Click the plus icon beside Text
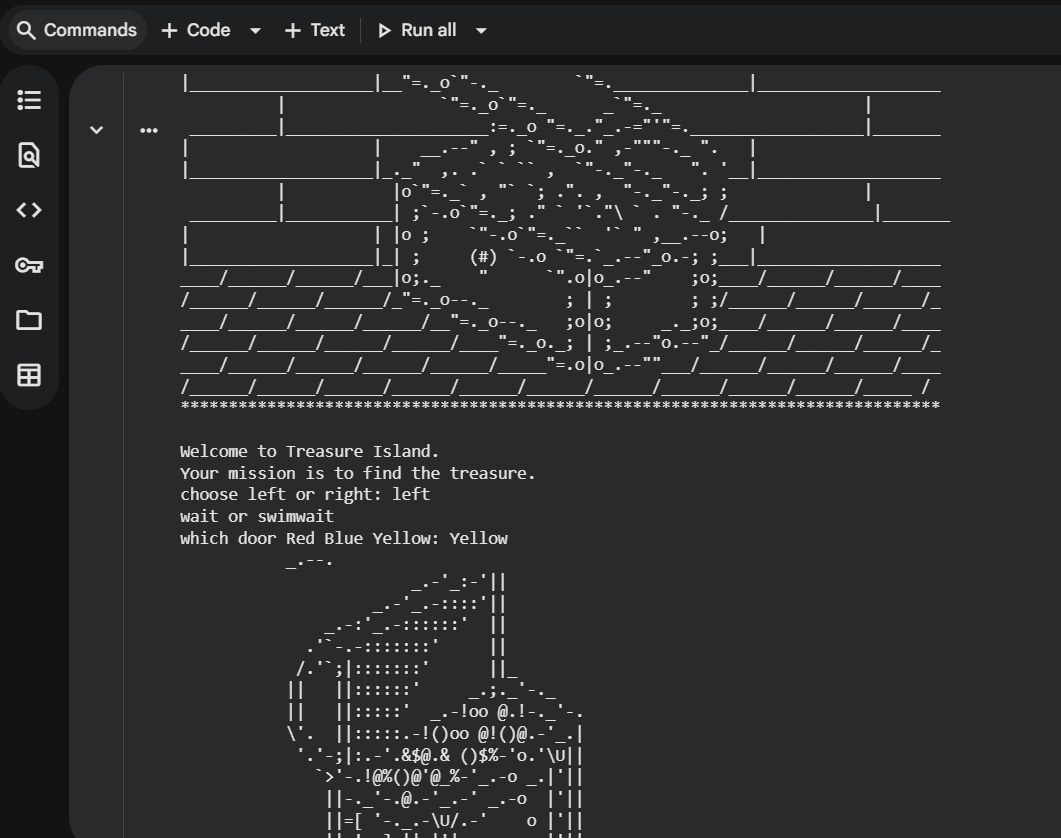1061x838 pixels. click(292, 30)
